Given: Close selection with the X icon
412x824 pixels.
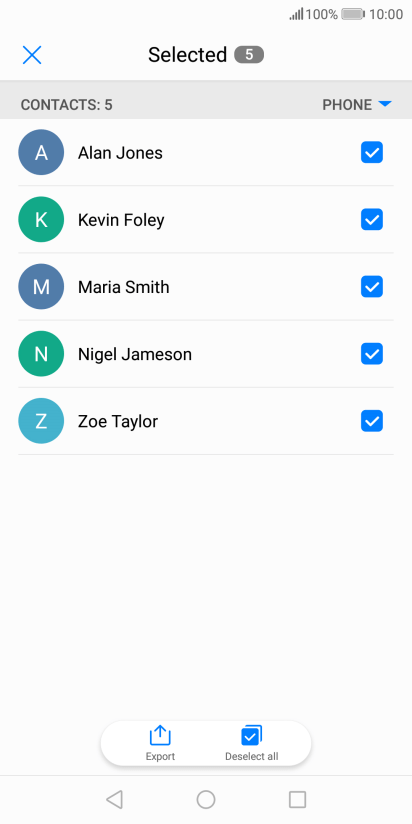Looking at the screenshot, I should click(x=32, y=55).
